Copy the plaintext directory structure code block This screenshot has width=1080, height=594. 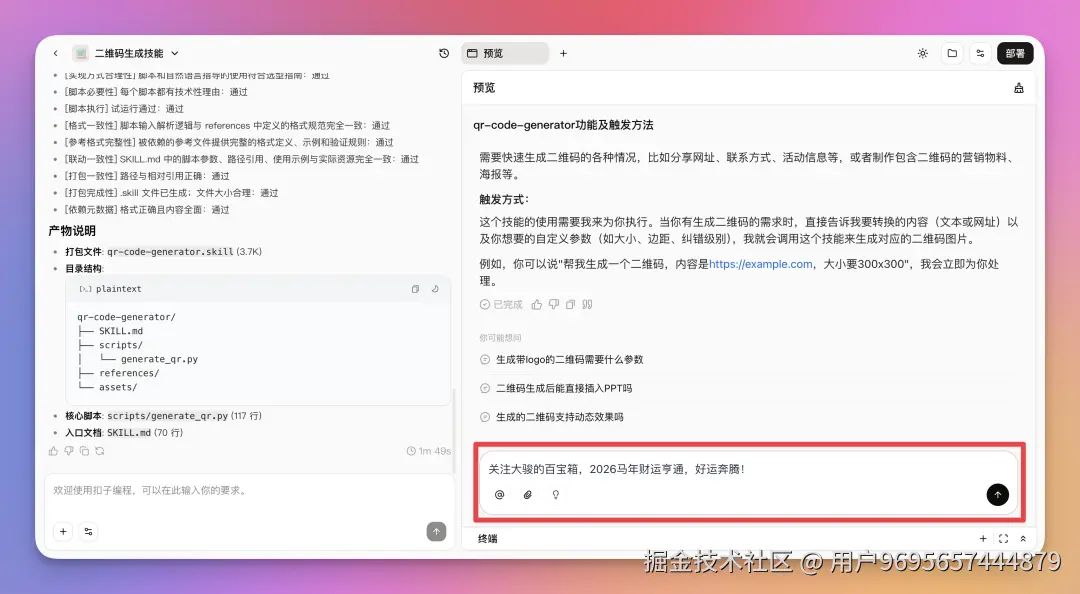[415, 288]
